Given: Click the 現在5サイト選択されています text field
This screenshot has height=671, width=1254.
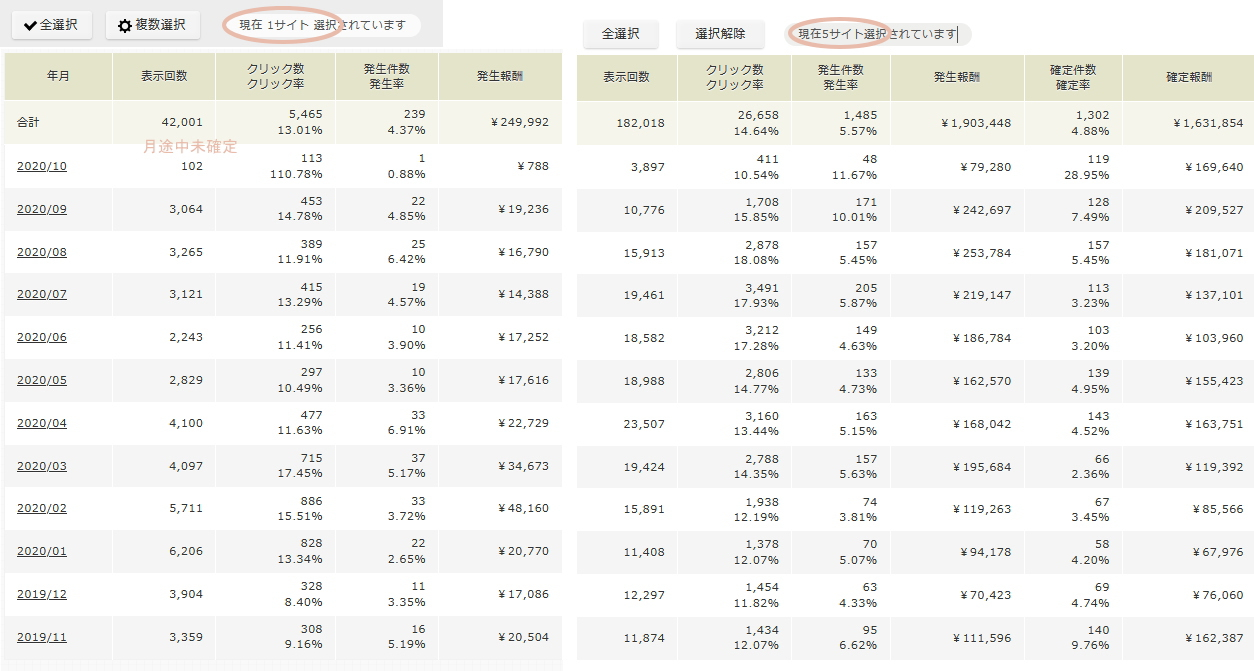Looking at the screenshot, I should pyautogui.click(x=878, y=34).
